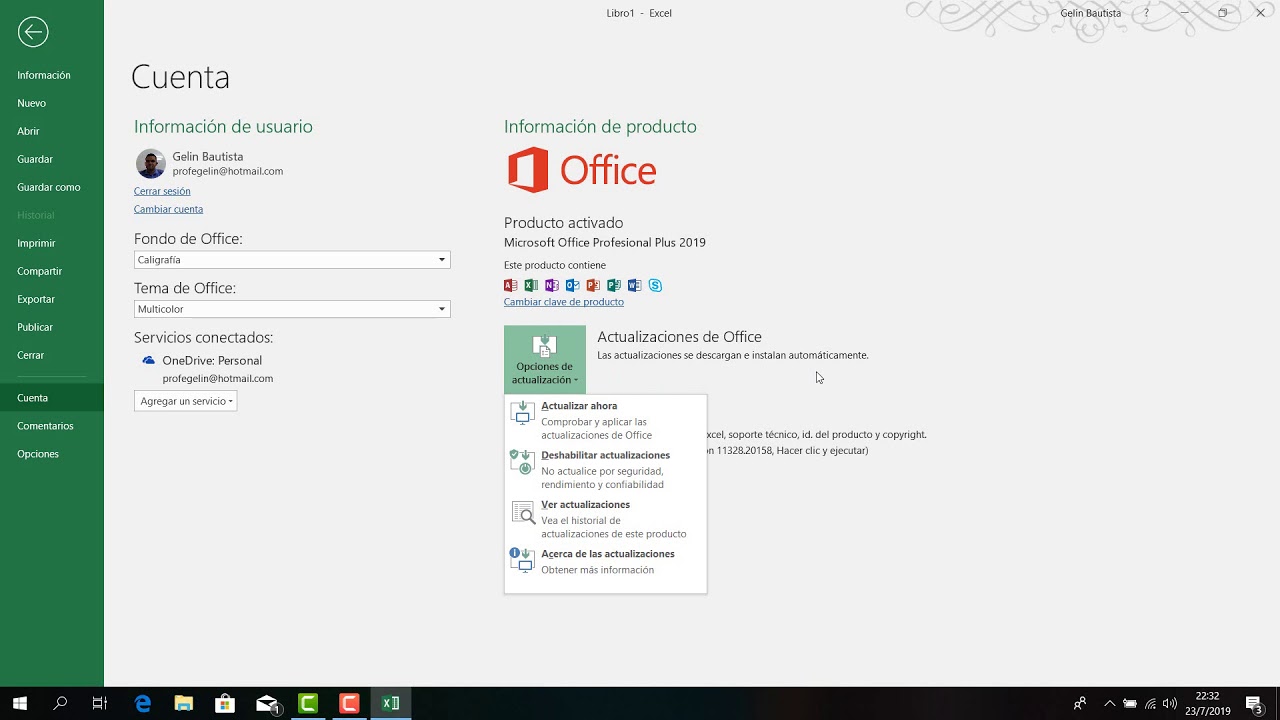This screenshot has width=1280, height=720.
Task: Click the Excel taskbar icon
Action: [x=391, y=703]
